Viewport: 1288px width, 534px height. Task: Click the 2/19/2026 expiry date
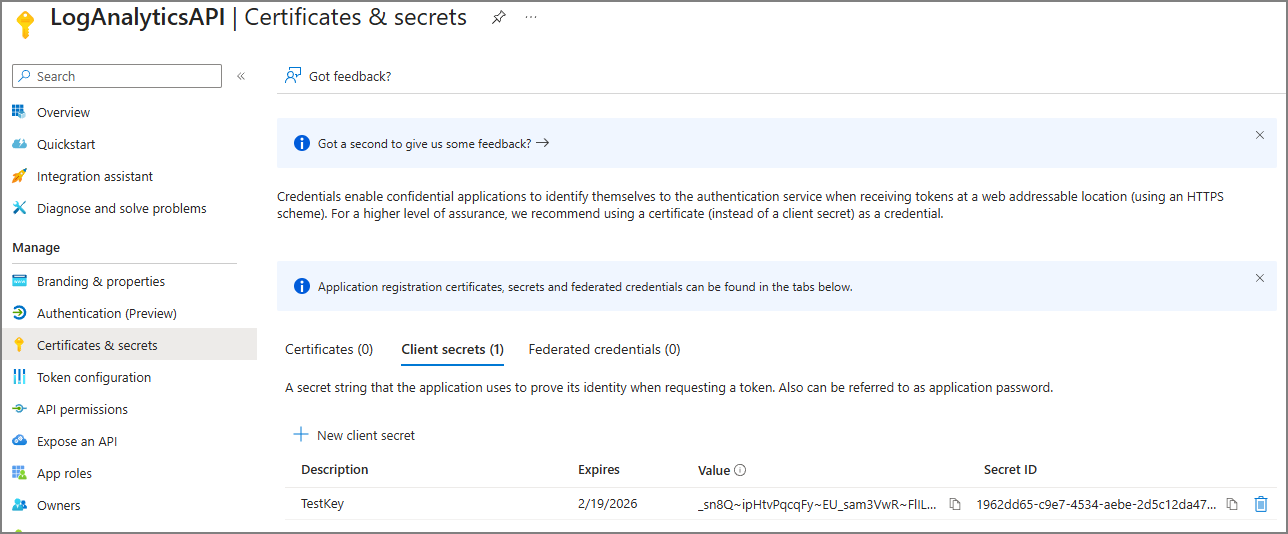tap(606, 504)
